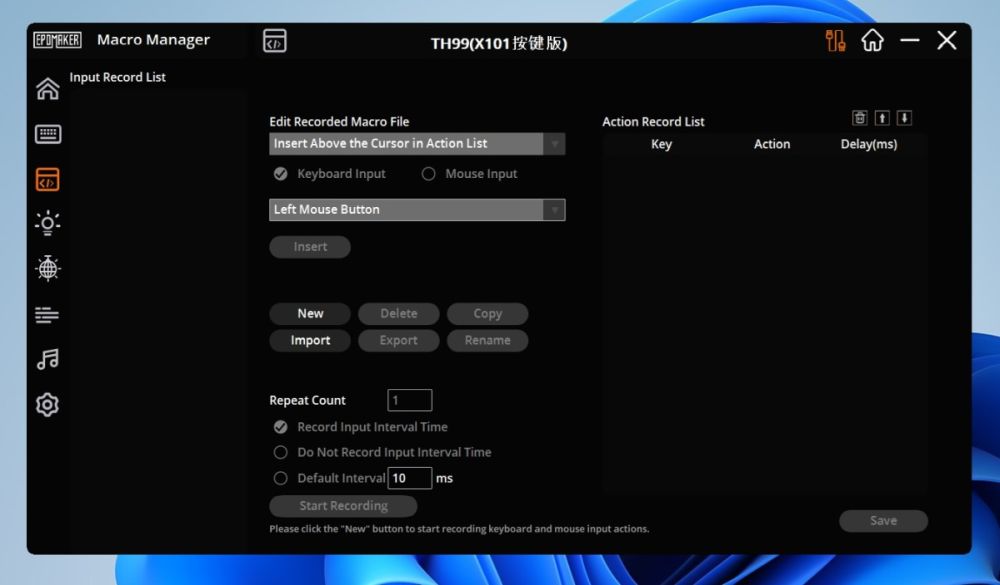This screenshot has width=1000, height=585.
Task: Click the TH99(X101) device title
Action: click(499, 43)
